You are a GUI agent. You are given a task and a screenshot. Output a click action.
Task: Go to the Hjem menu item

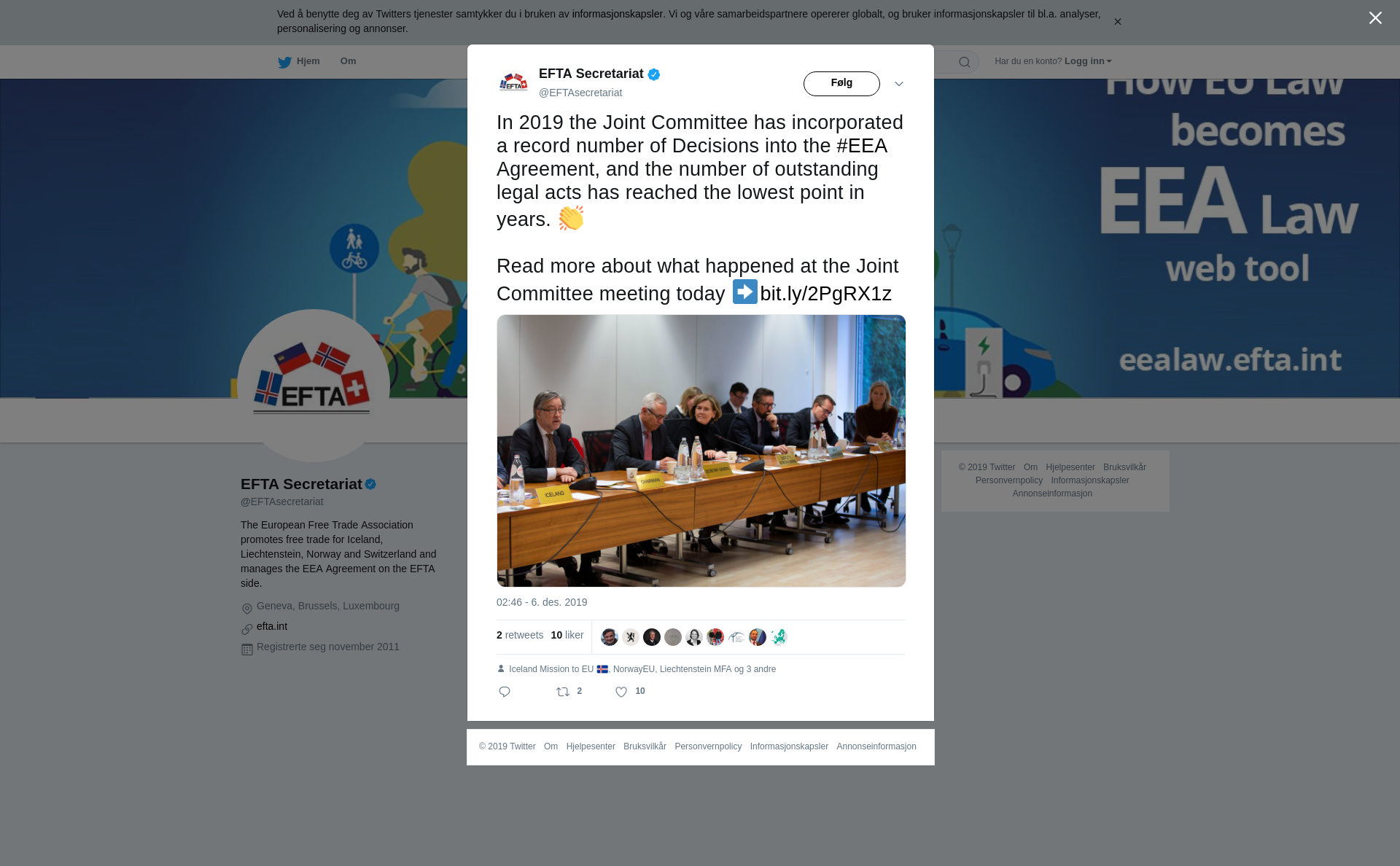point(308,61)
